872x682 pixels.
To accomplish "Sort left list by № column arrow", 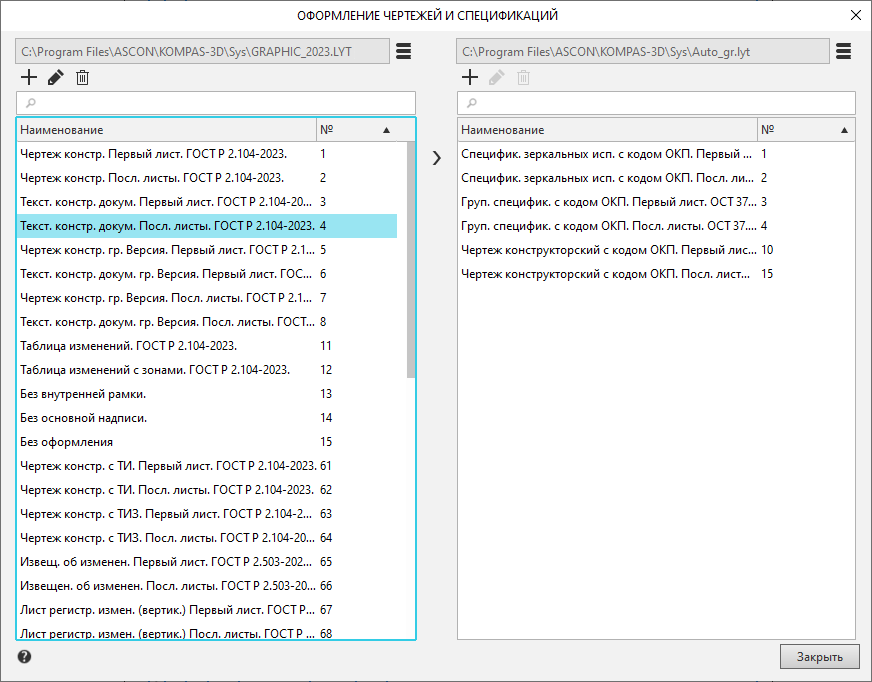I will [386, 130].
